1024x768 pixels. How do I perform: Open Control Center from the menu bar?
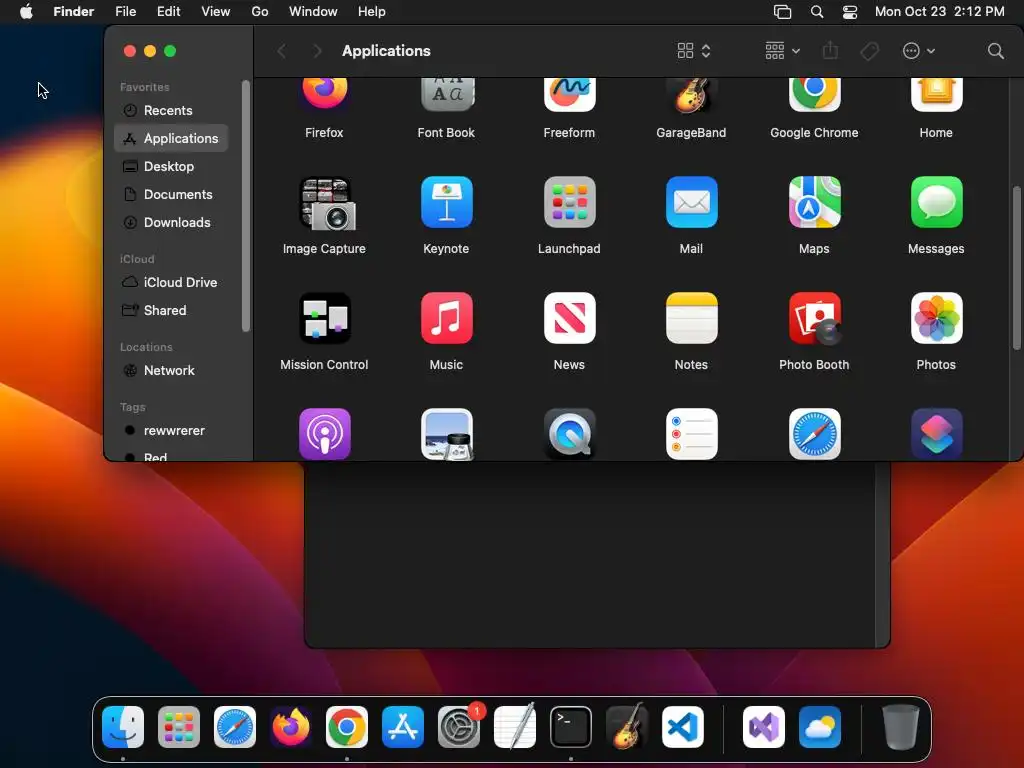[850, 12]
